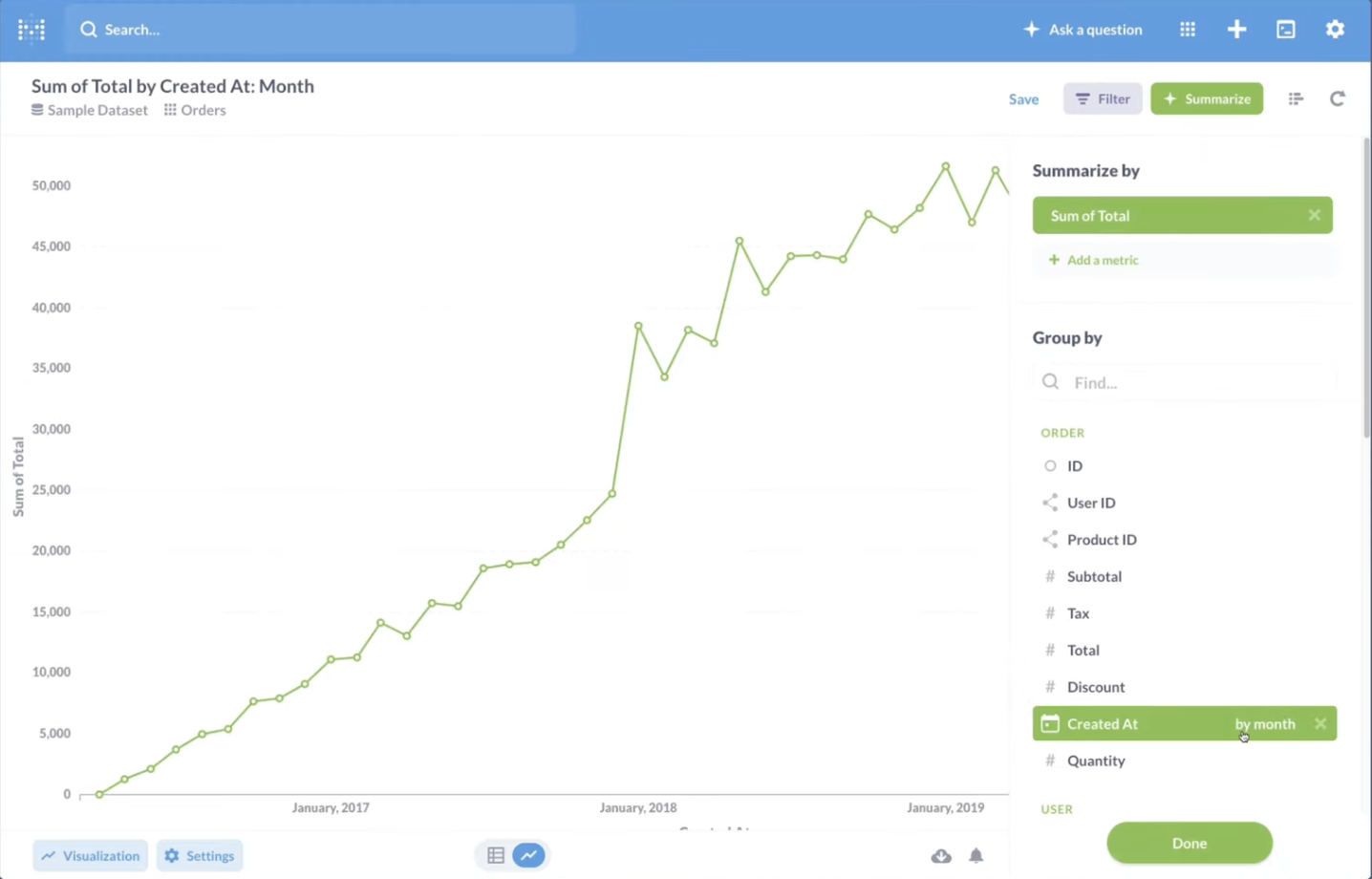Viewport: 1372px width, 879px height.
Task: Toggle the Summarize sidebar button
Action: tap(1206, 98)
